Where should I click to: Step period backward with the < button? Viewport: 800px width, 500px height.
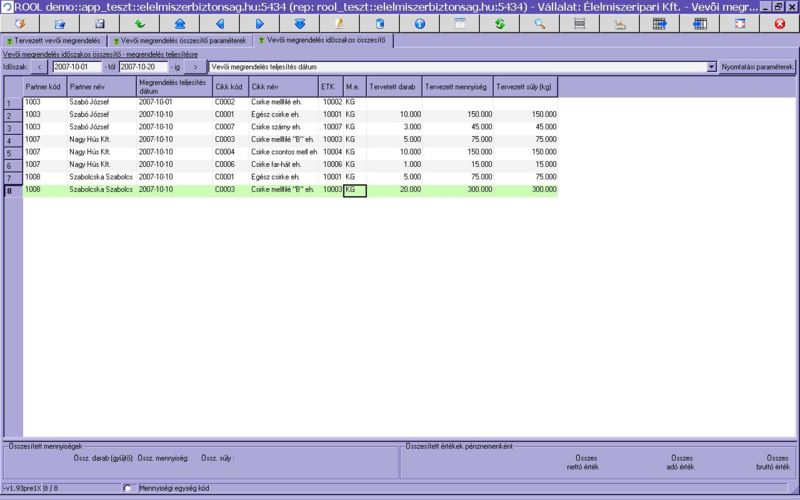[x=39, y=67]
